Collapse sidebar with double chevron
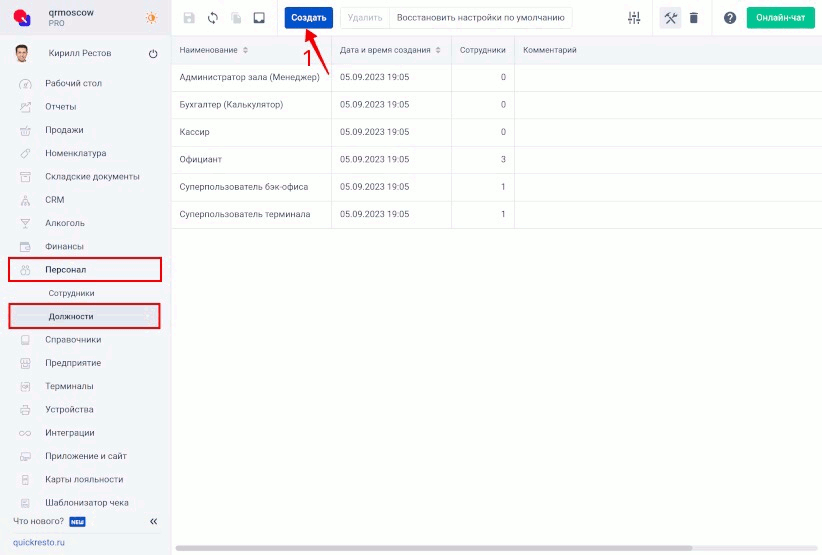 pyautogui.click(x=154, y=521)
